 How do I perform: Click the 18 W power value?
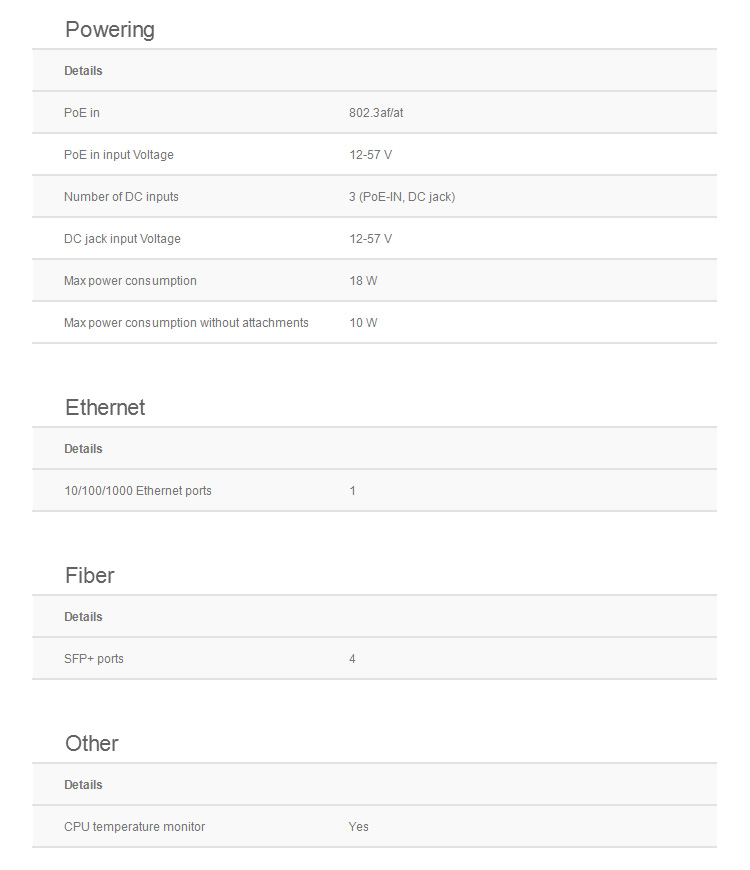coord(363,281)
